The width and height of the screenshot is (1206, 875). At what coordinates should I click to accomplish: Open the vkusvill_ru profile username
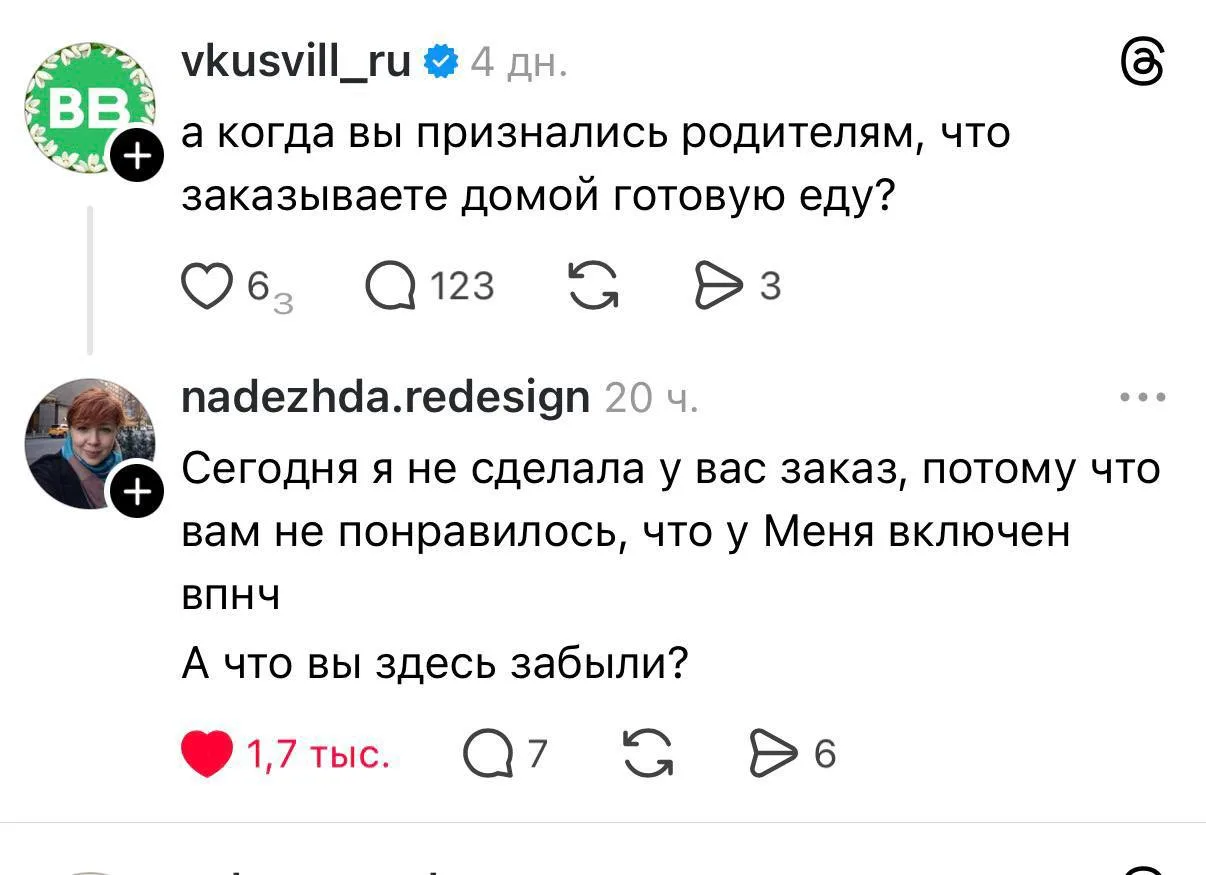coord(296,62)
